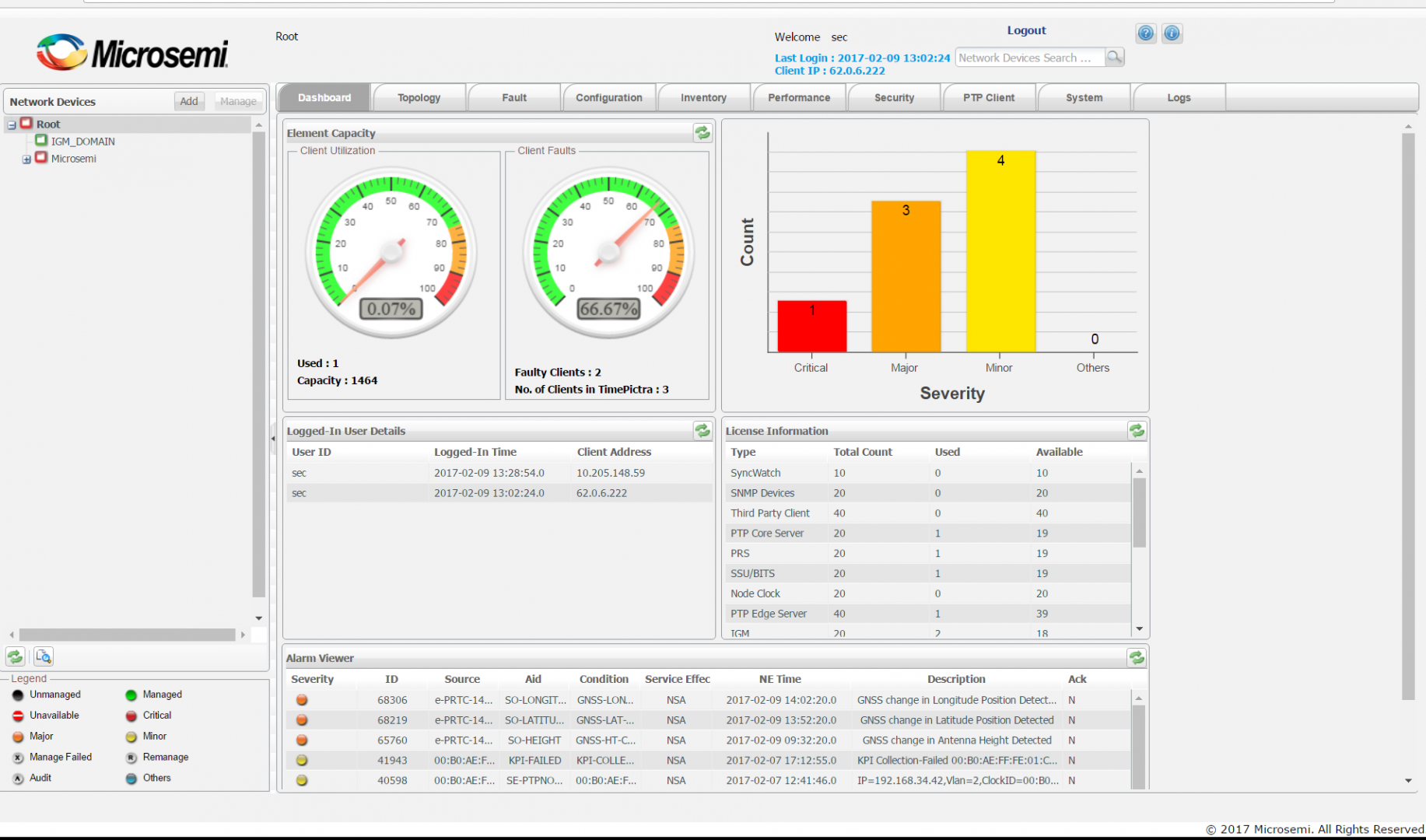The width and height of the screenshot is (1426, 840).
Task: Refresh the Logged-In User Details panel
Action: [x=702, y=430]
